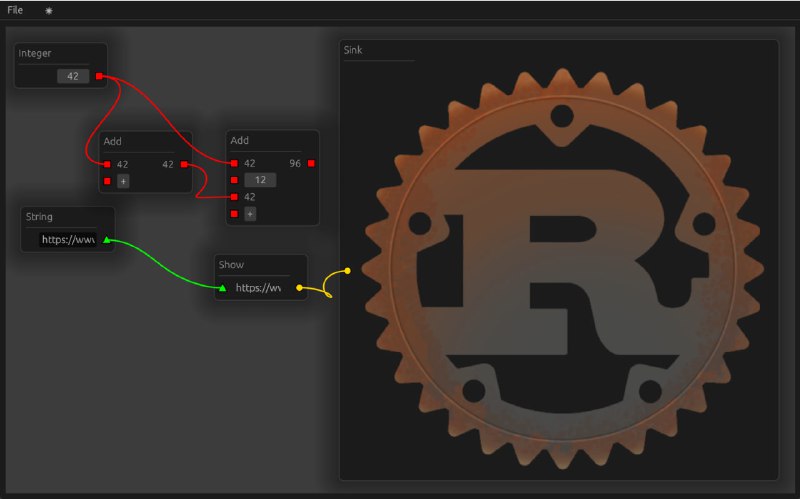Click the first Add node's 42 output value
This screenshot has width=800, height=499.
pos(168,164)
